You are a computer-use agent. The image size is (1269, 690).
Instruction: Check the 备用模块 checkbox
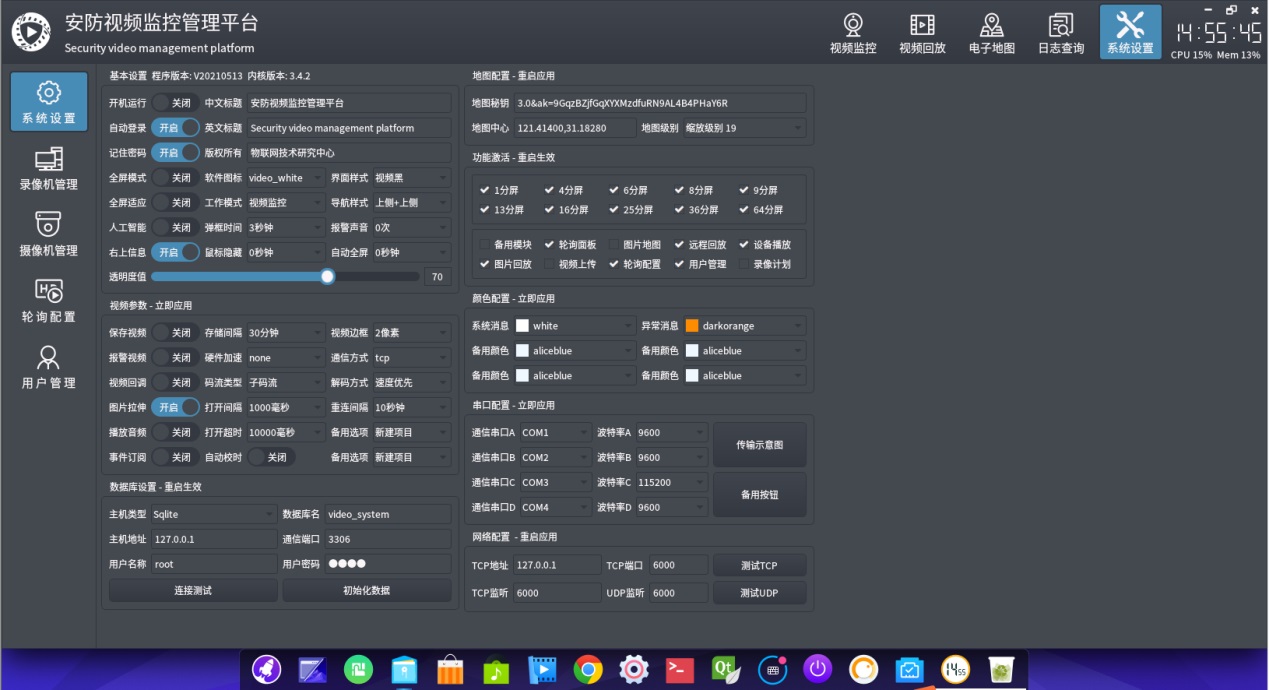tap(485, 244)
